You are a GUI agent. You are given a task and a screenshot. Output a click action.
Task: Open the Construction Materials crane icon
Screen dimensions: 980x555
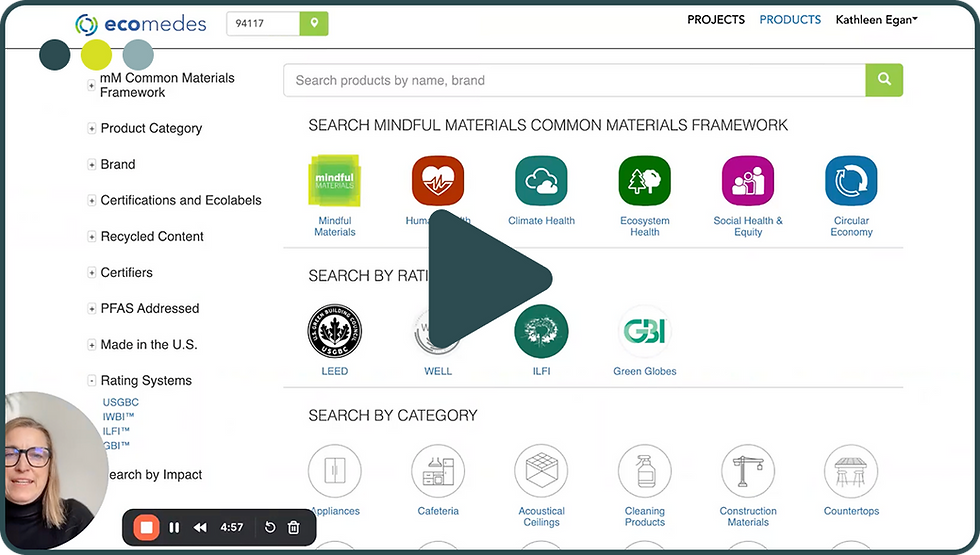click(x=748, y=471)
